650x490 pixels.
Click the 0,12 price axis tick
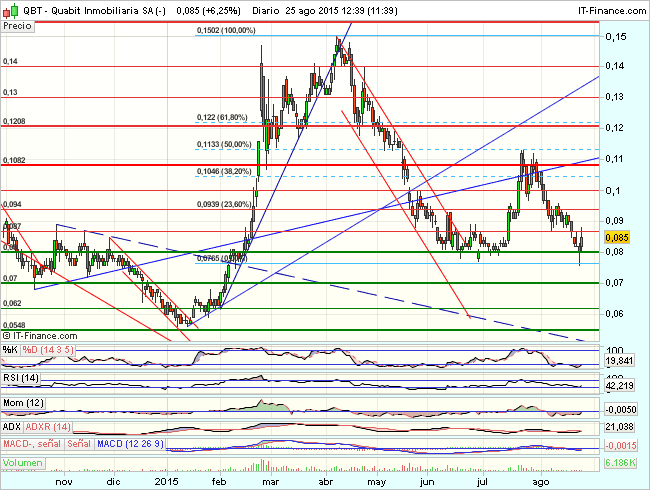pyautogui.click(x=616, y=127)
